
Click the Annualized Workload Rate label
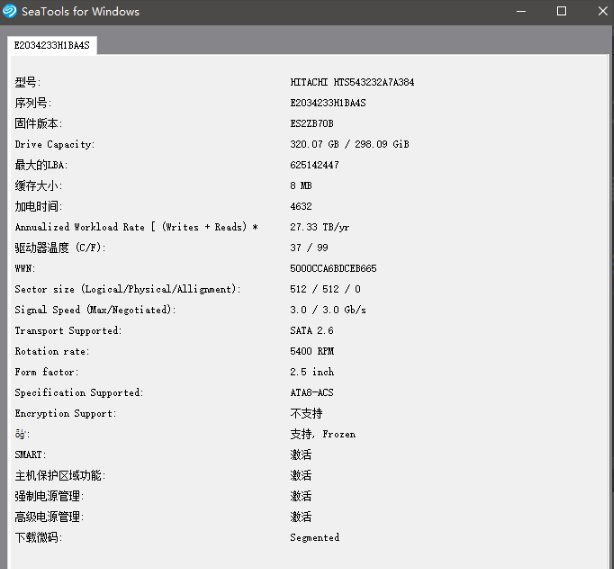click(136, 227)
